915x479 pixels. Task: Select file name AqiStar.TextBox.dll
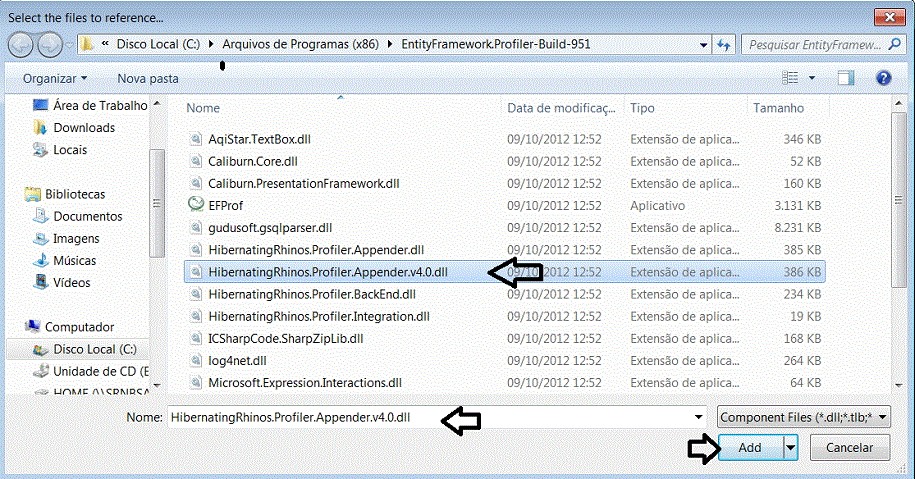tap(259, 139)
